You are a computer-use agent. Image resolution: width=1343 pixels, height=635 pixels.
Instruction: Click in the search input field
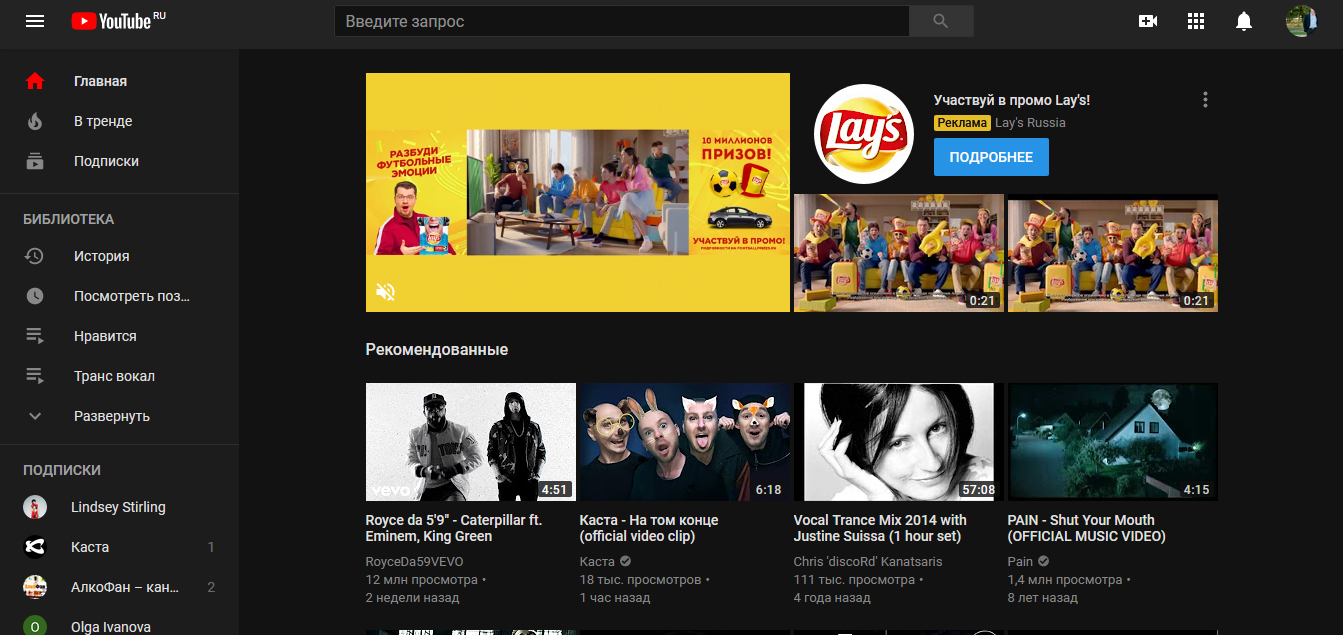(x=622, y=21)
